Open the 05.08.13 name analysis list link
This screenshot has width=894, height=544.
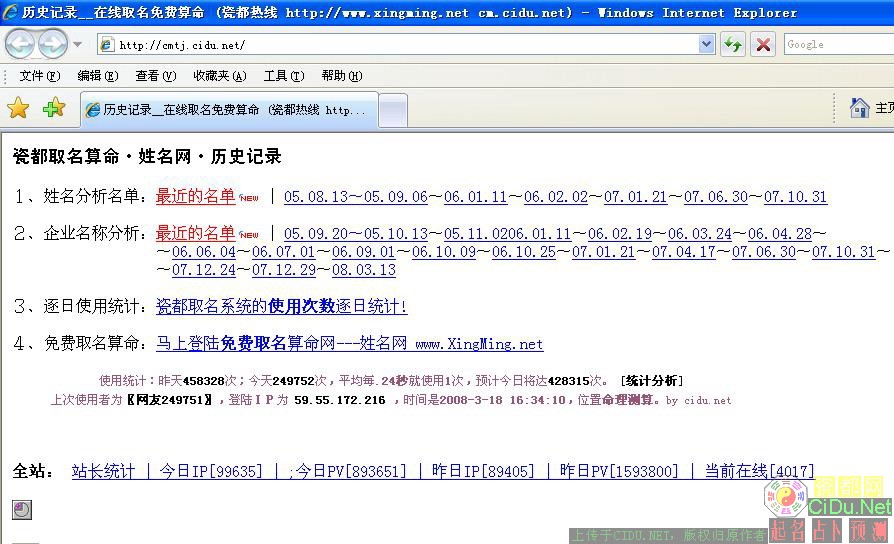316,197
